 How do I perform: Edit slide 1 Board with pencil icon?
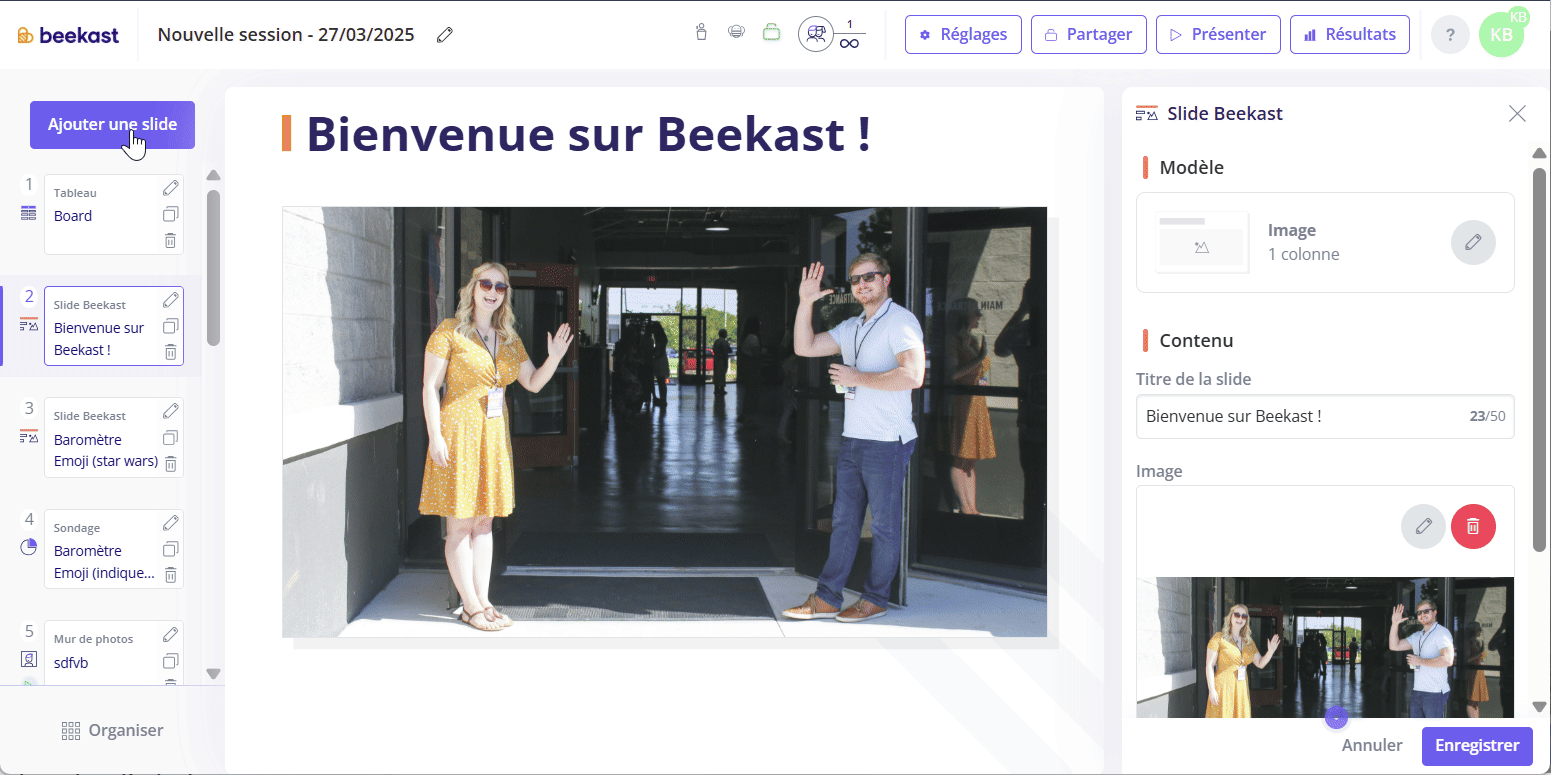171,187
